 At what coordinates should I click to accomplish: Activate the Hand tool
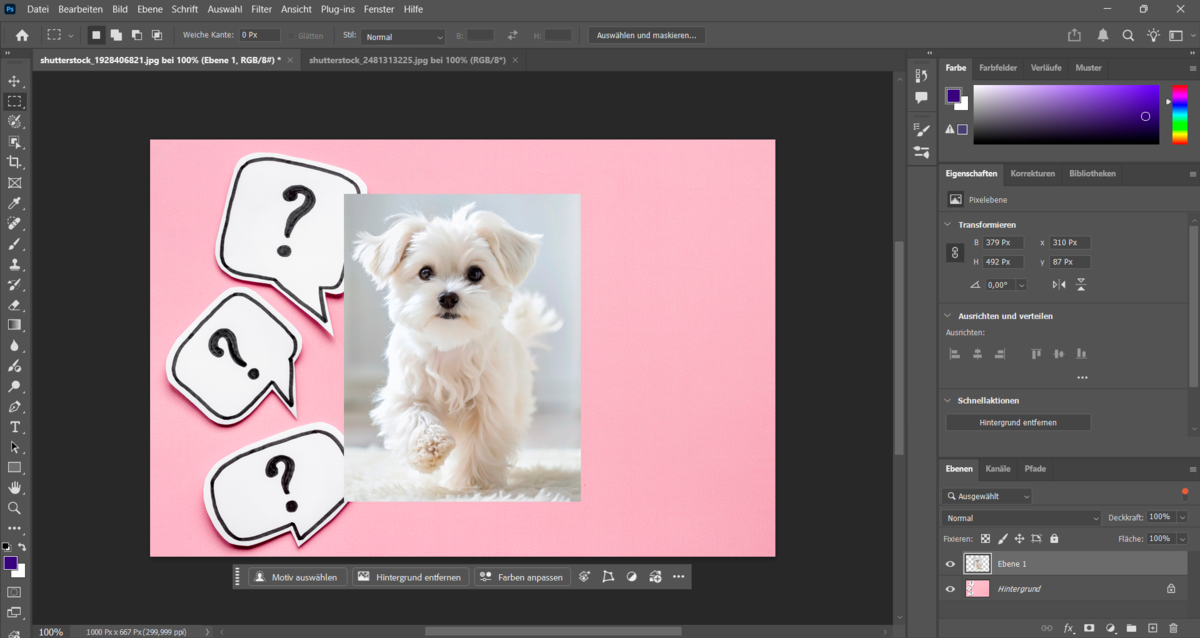pyautogui.click(x=14, y=488)
